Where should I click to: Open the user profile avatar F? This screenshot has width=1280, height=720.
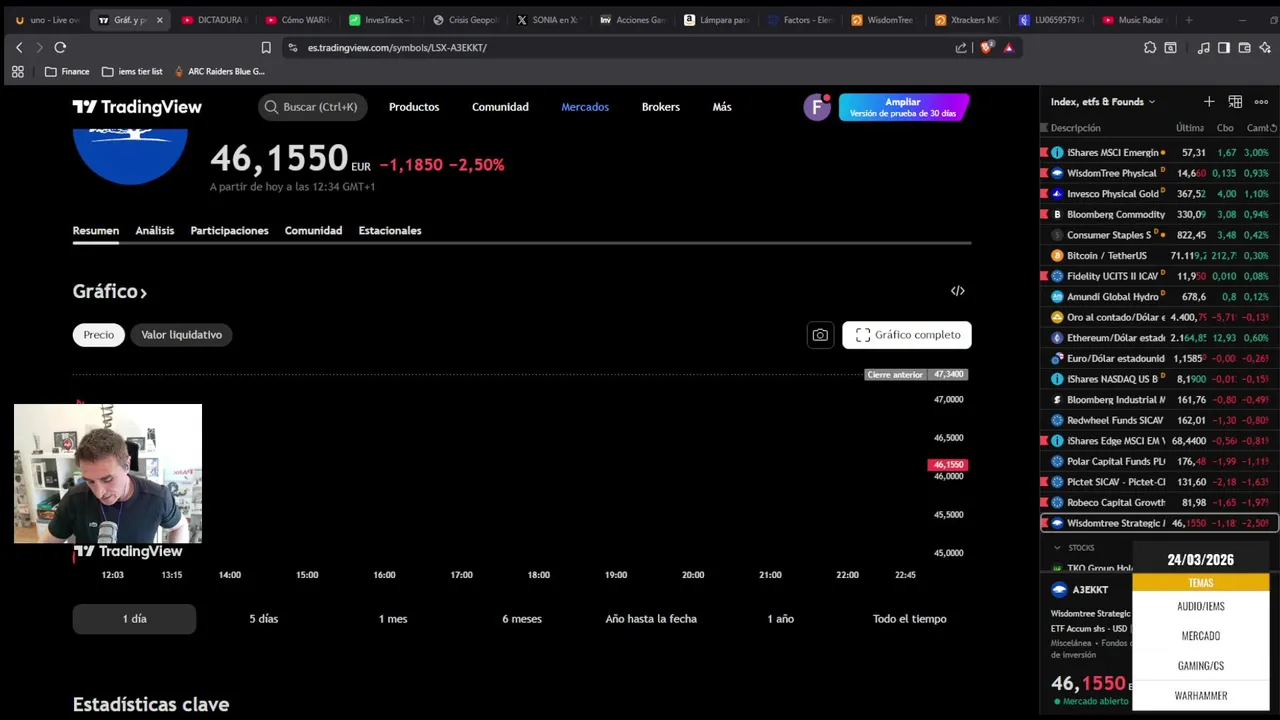coord(817,107)
